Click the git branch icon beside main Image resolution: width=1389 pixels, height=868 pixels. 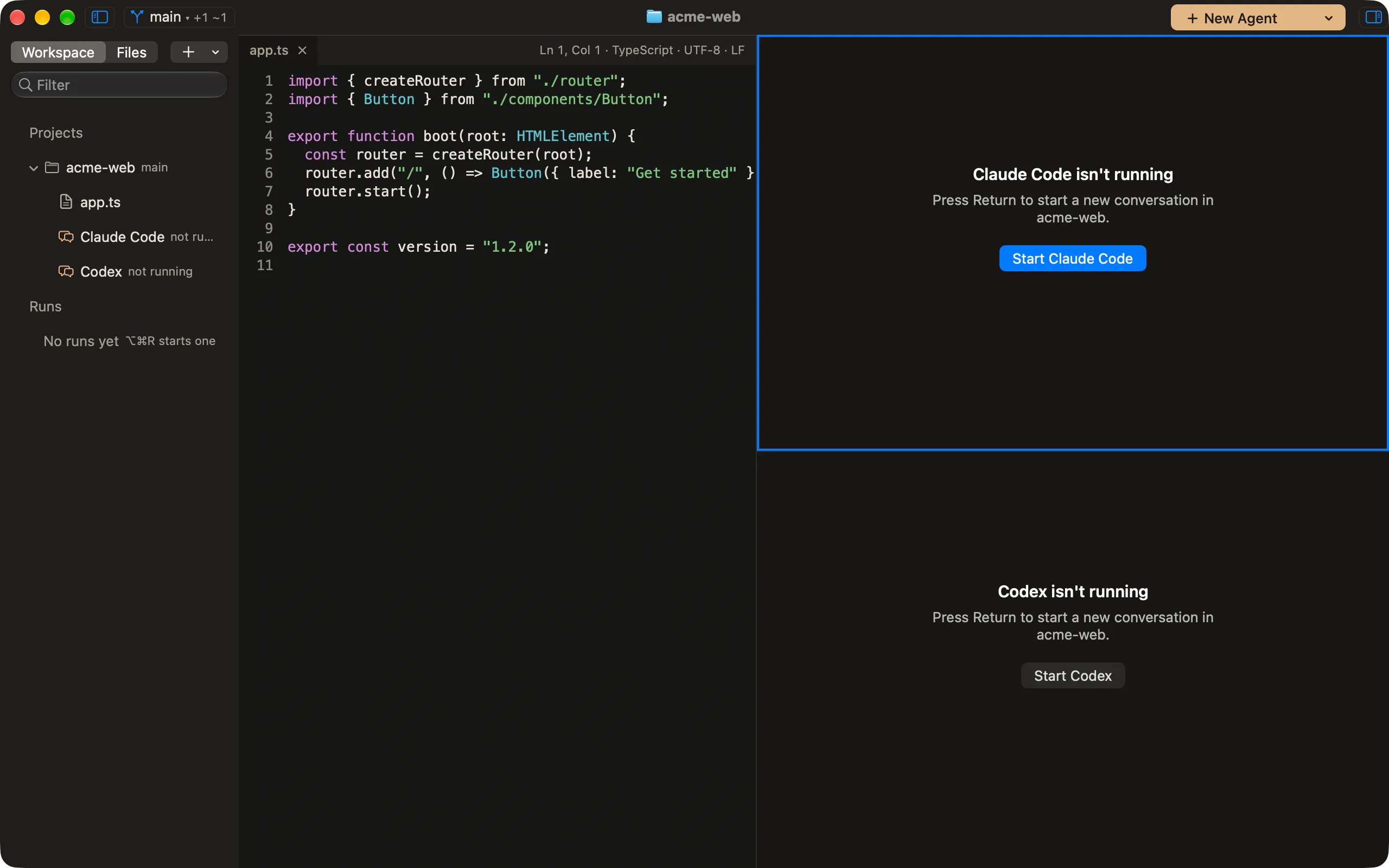coord(137,17)
